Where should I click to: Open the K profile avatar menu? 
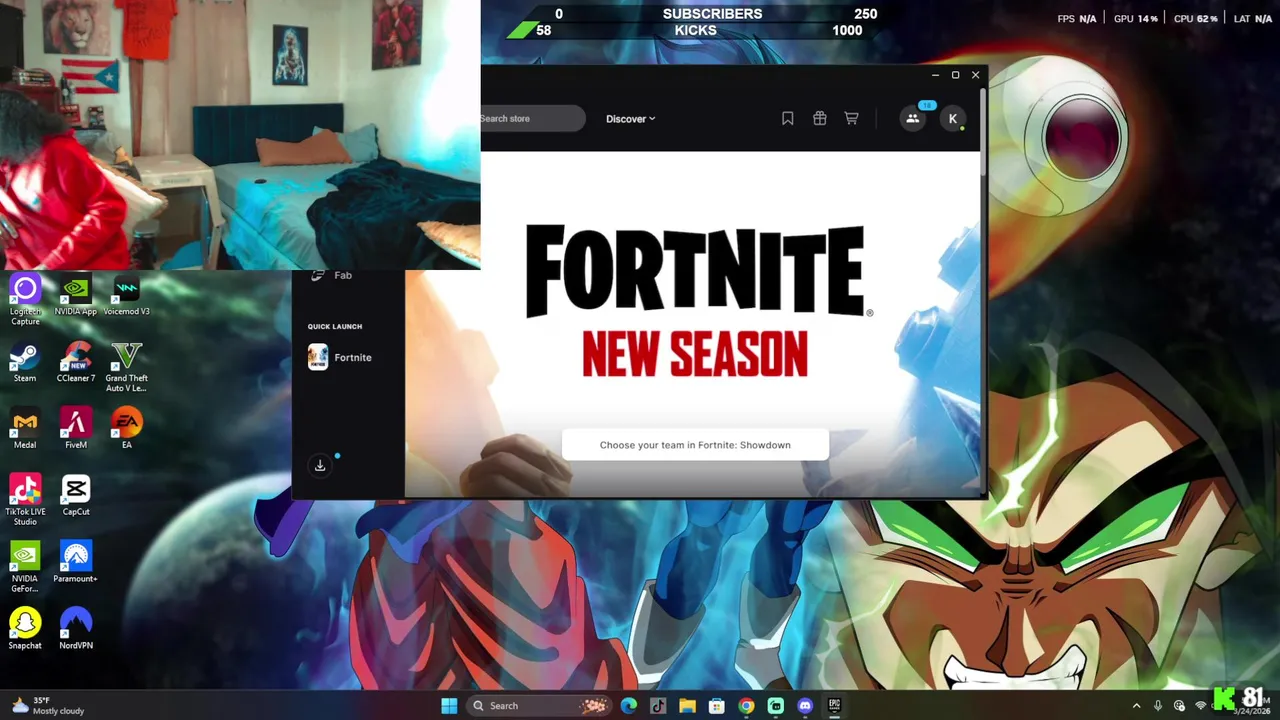click(953, 118)
